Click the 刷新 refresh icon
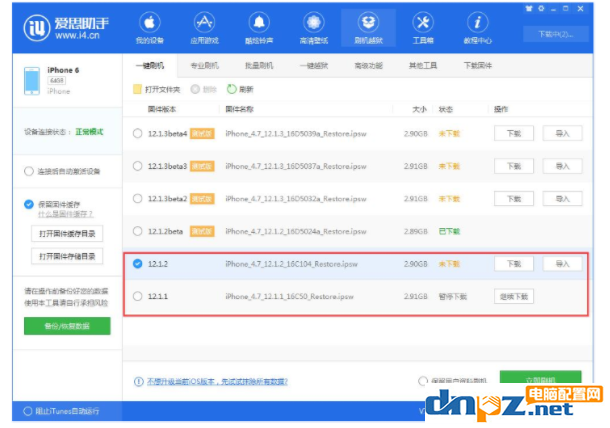The width and height of the screenshot is (610, 428). [231, 89]
